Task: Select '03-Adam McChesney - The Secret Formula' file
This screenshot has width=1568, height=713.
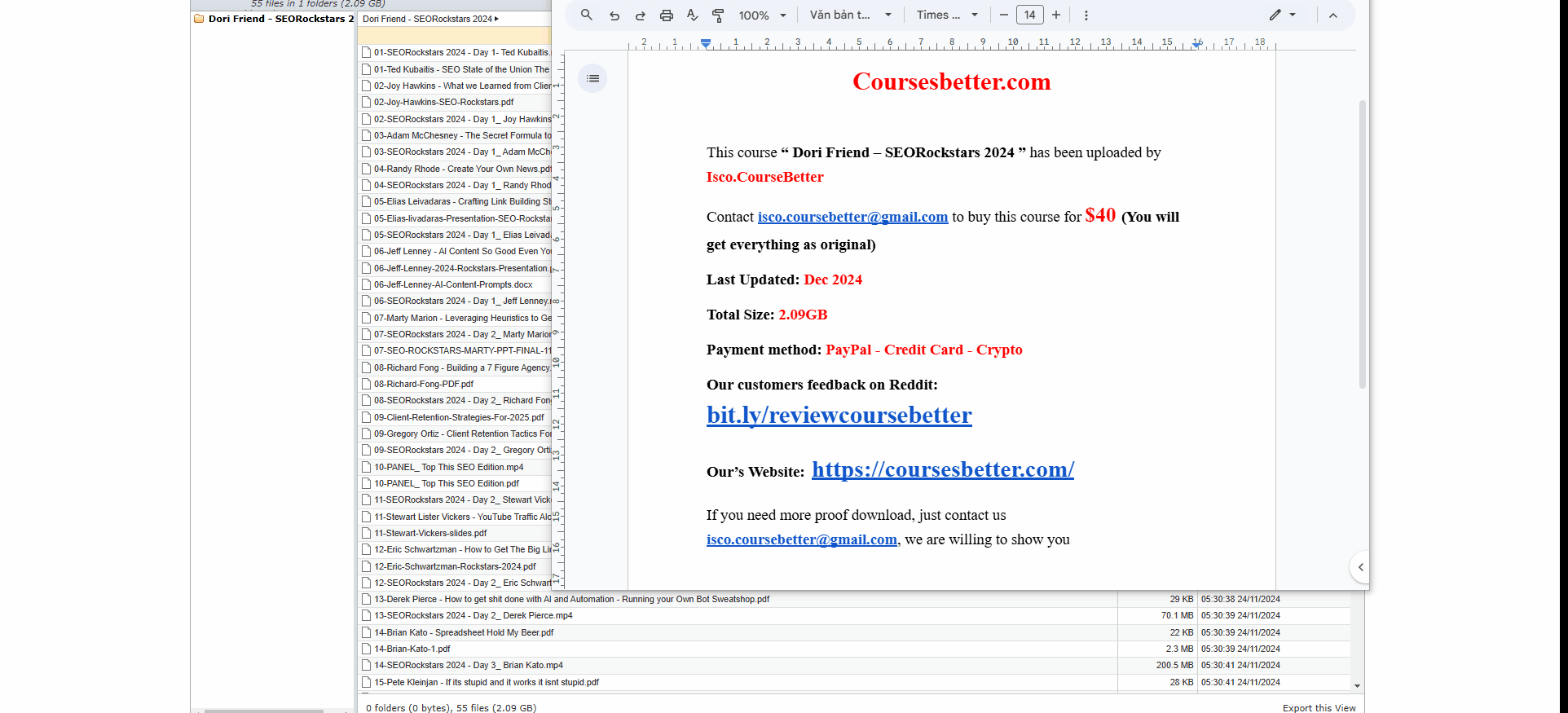Action: (x=462, y=135)
